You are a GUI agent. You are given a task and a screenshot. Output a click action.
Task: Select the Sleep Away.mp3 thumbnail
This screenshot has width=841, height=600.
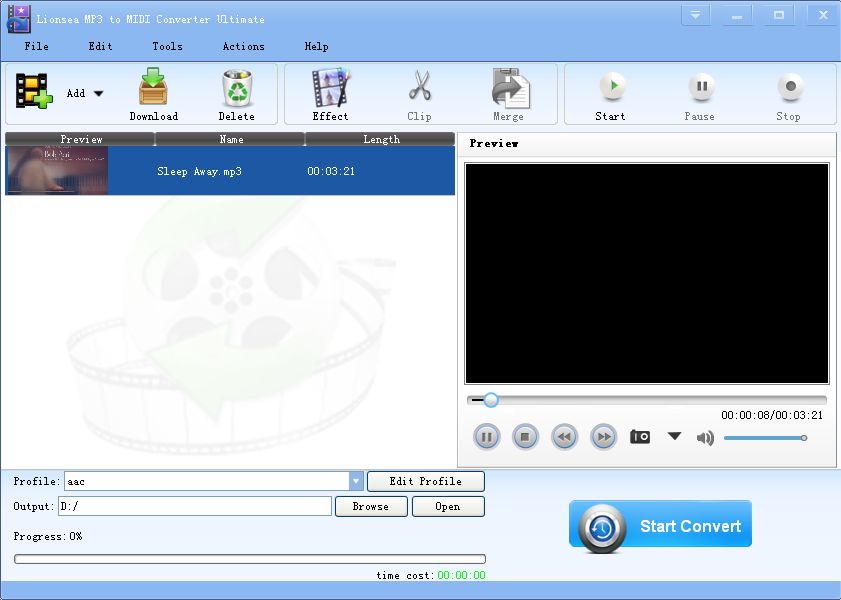click(57, 170)
